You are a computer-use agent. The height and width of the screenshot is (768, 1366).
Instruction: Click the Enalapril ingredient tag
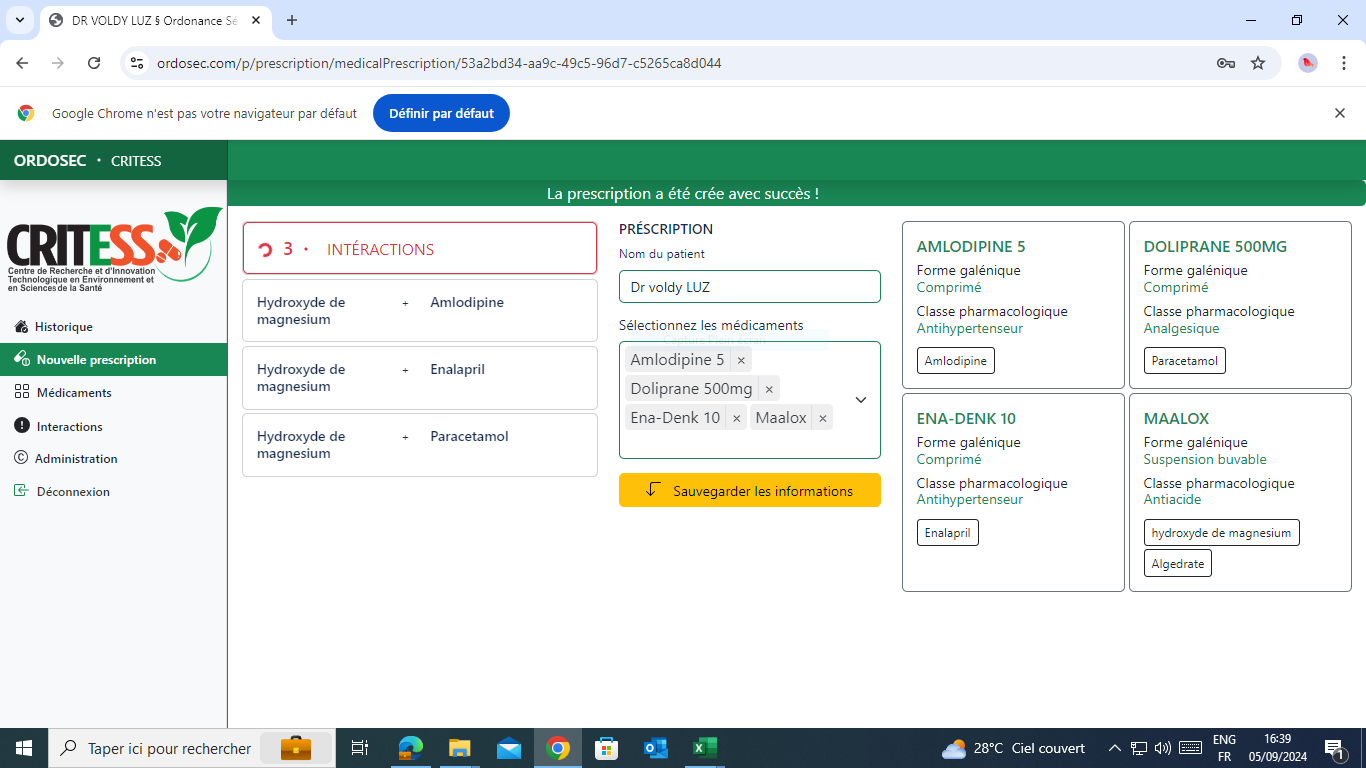tap(948, 533)
